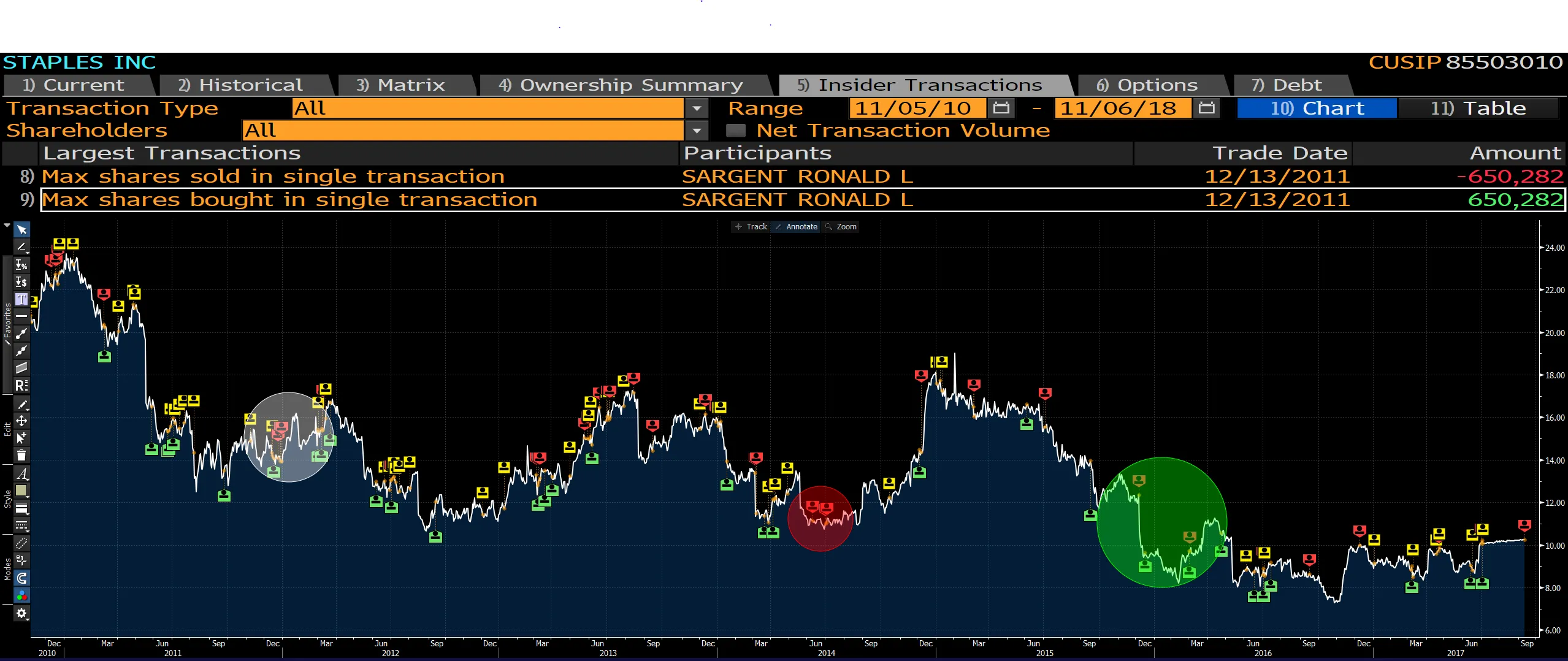Viewport: 1568px width, 661px height.
Task: Choose the pointer-plus copy tool
Action: click(21, 438)
